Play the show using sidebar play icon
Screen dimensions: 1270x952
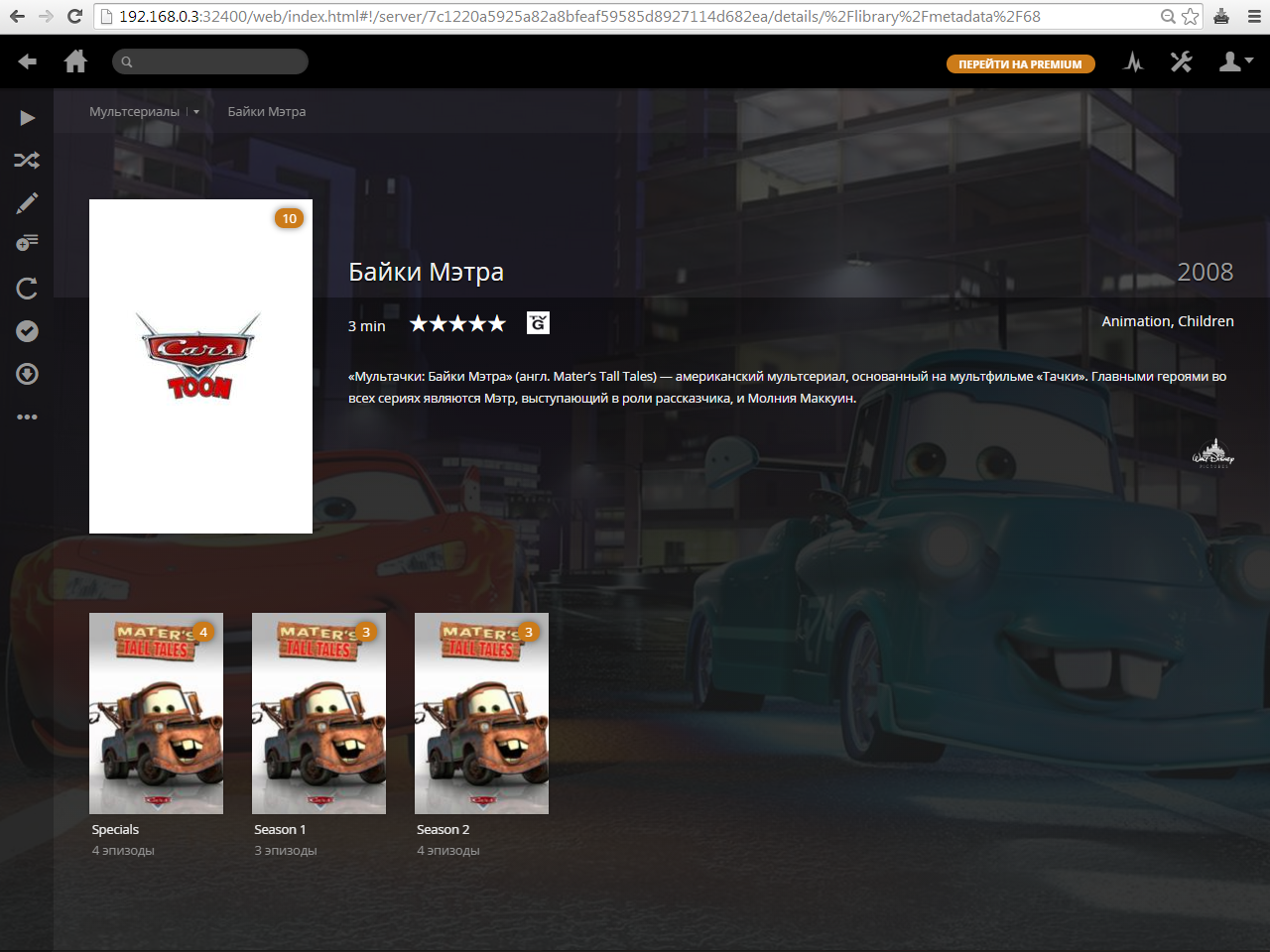[27, 118]
